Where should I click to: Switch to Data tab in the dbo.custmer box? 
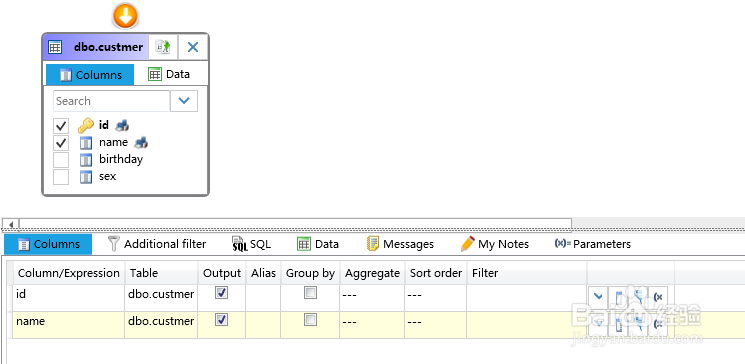coord(169,74)
